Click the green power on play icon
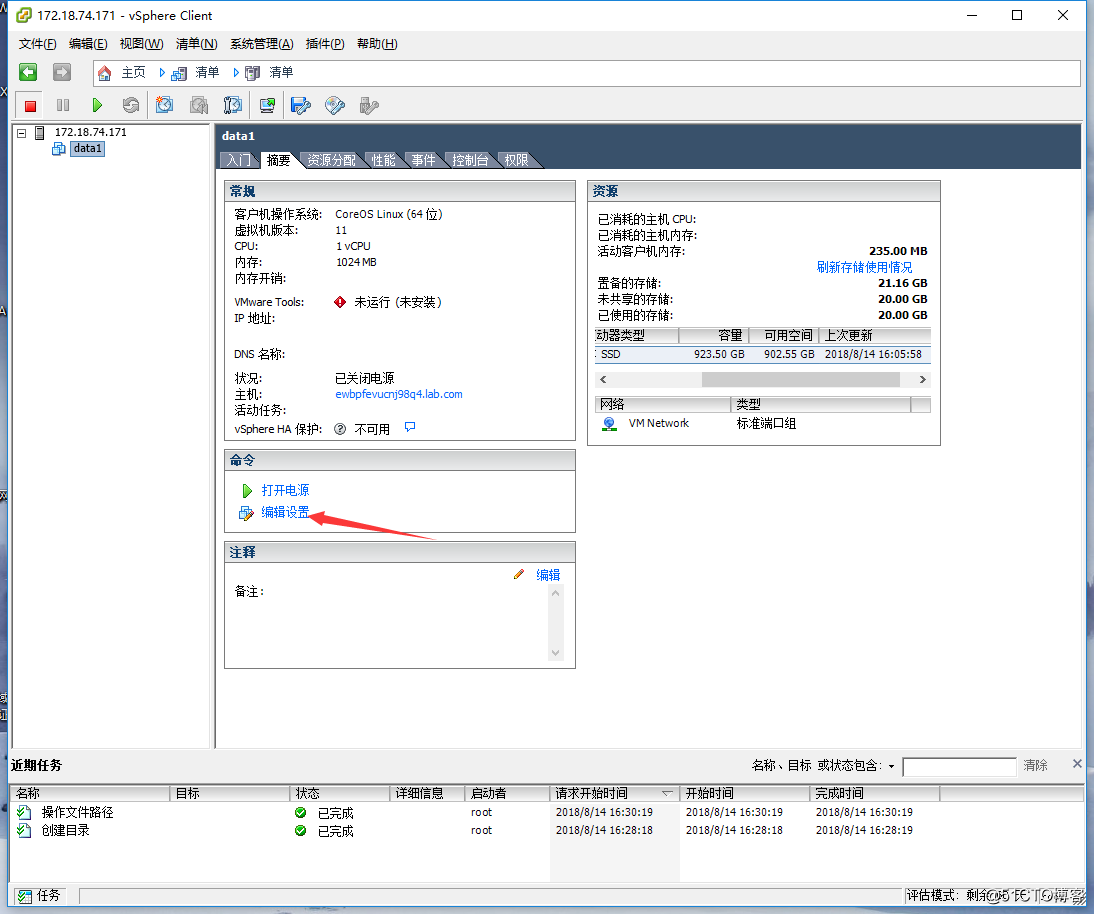Image resolution: width=1094 pixels, height=914 pixels. pos(97,105)
